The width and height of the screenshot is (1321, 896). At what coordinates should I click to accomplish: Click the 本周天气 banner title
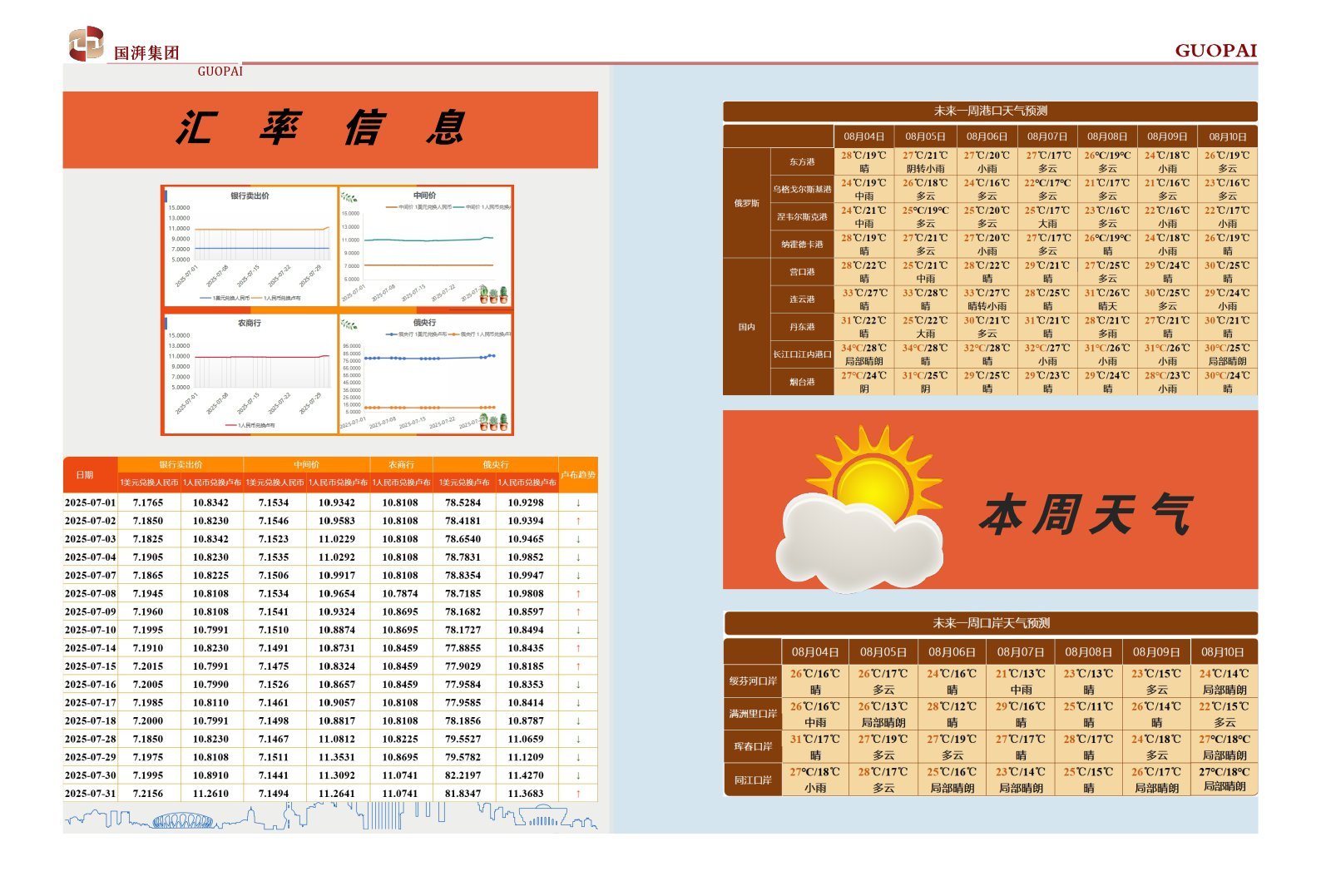pyautogui.click(x=1086, y=514)
